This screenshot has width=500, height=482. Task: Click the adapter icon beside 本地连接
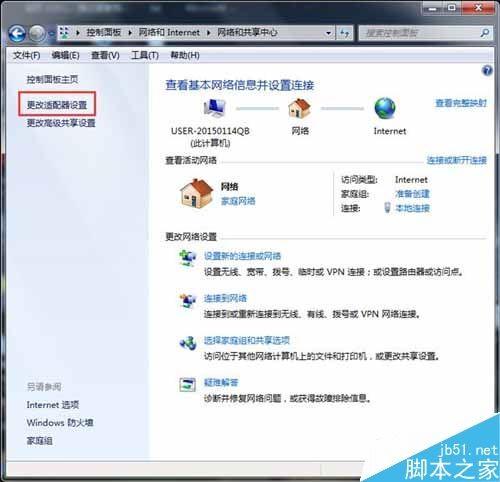(387, 208)
